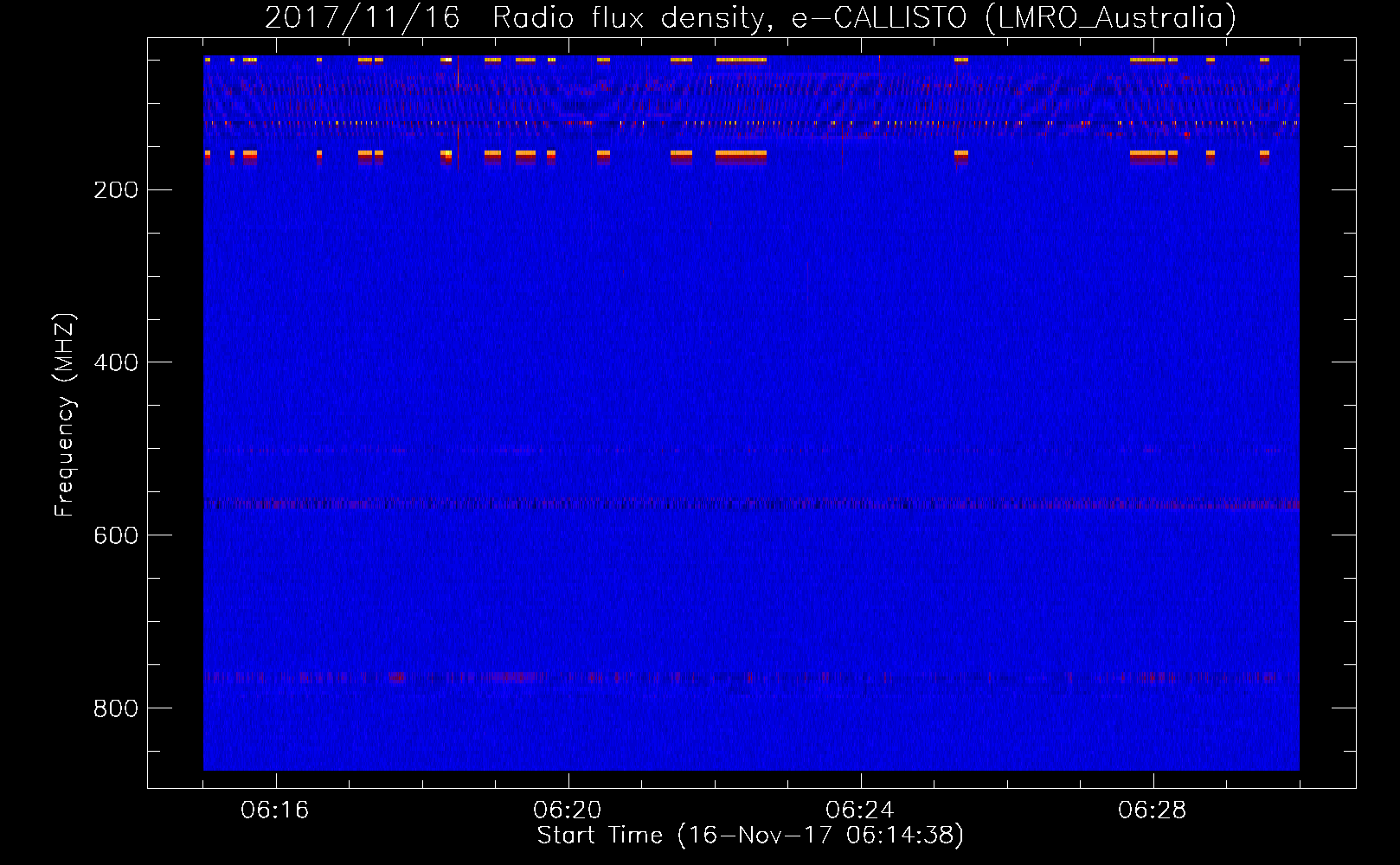Click the time tick label "06:16"

tap(275, 811)
